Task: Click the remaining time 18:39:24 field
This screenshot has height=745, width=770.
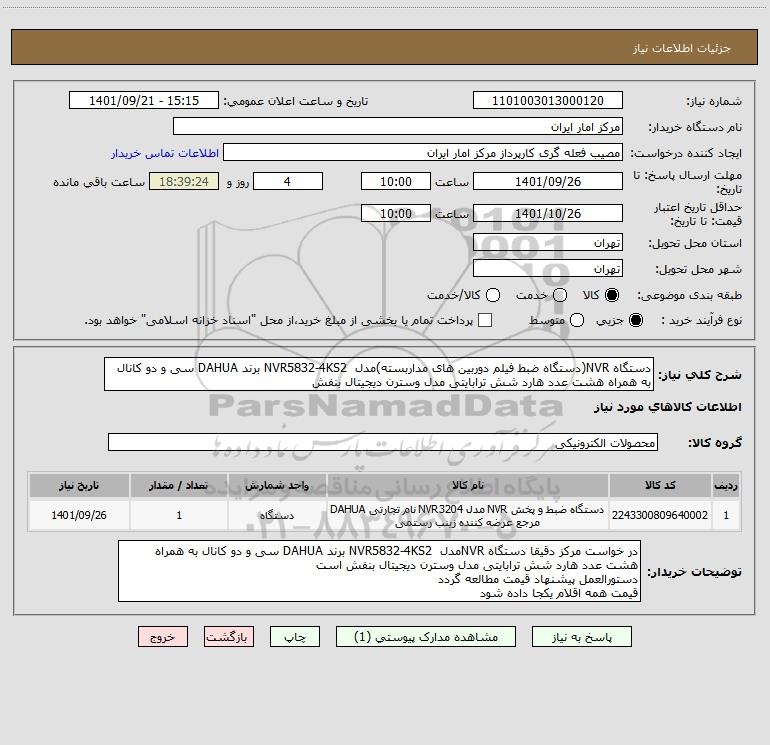Action: point(184,181)
